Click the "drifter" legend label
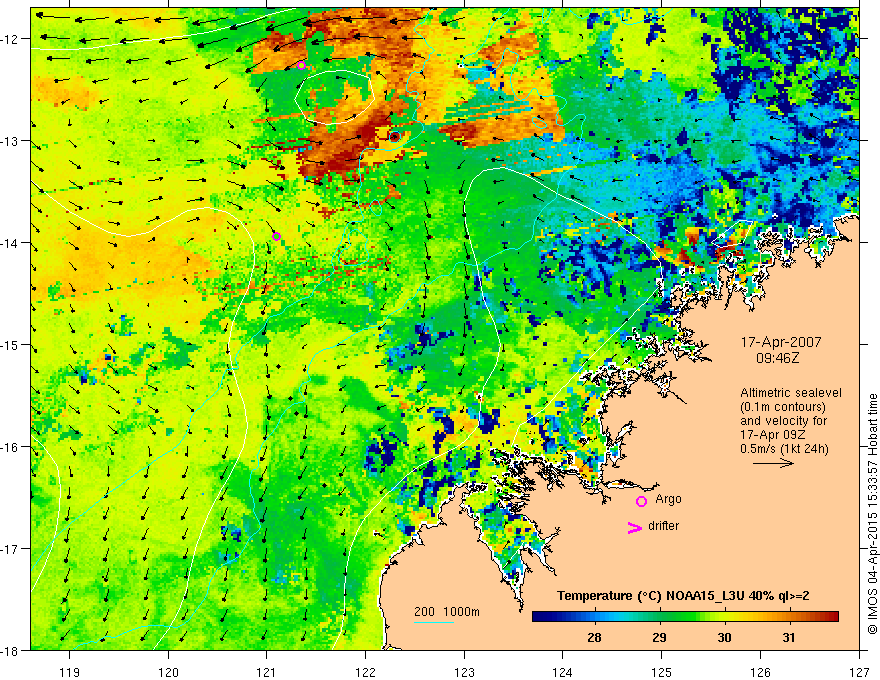 (x=663, y=526)
